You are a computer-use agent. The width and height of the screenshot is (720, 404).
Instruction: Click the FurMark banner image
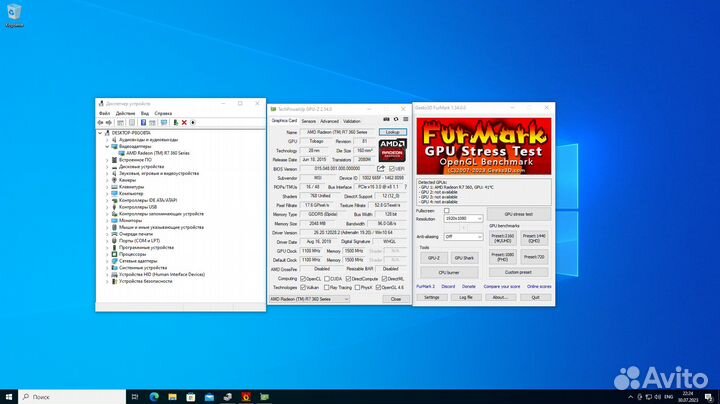[x=484, y=146]
